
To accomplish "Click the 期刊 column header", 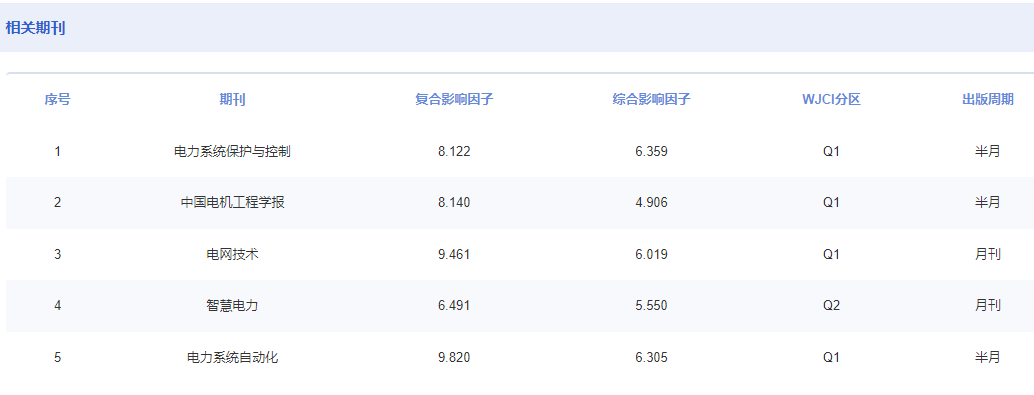I will 232,100.
